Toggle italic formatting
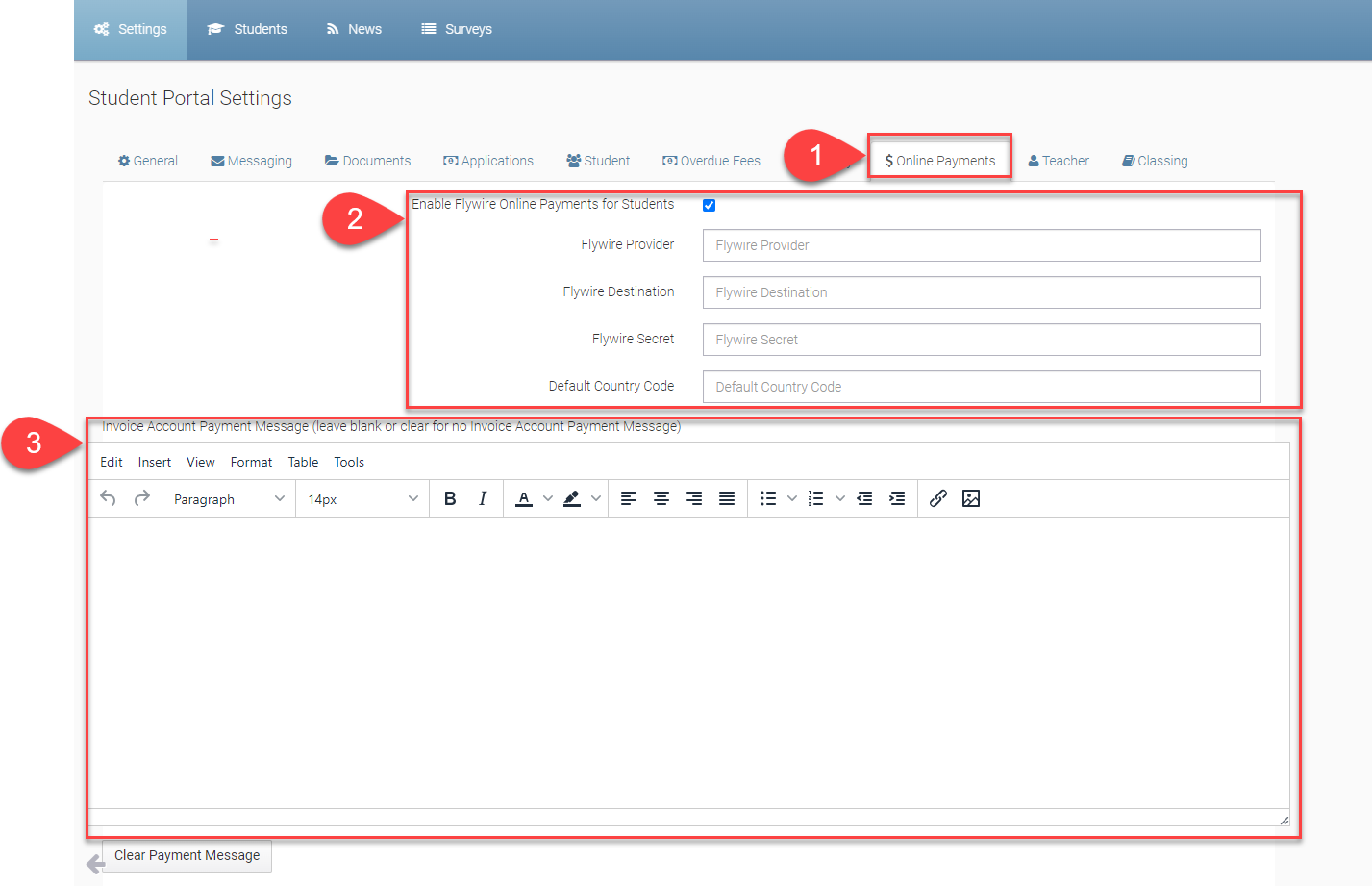 [483, 498]
